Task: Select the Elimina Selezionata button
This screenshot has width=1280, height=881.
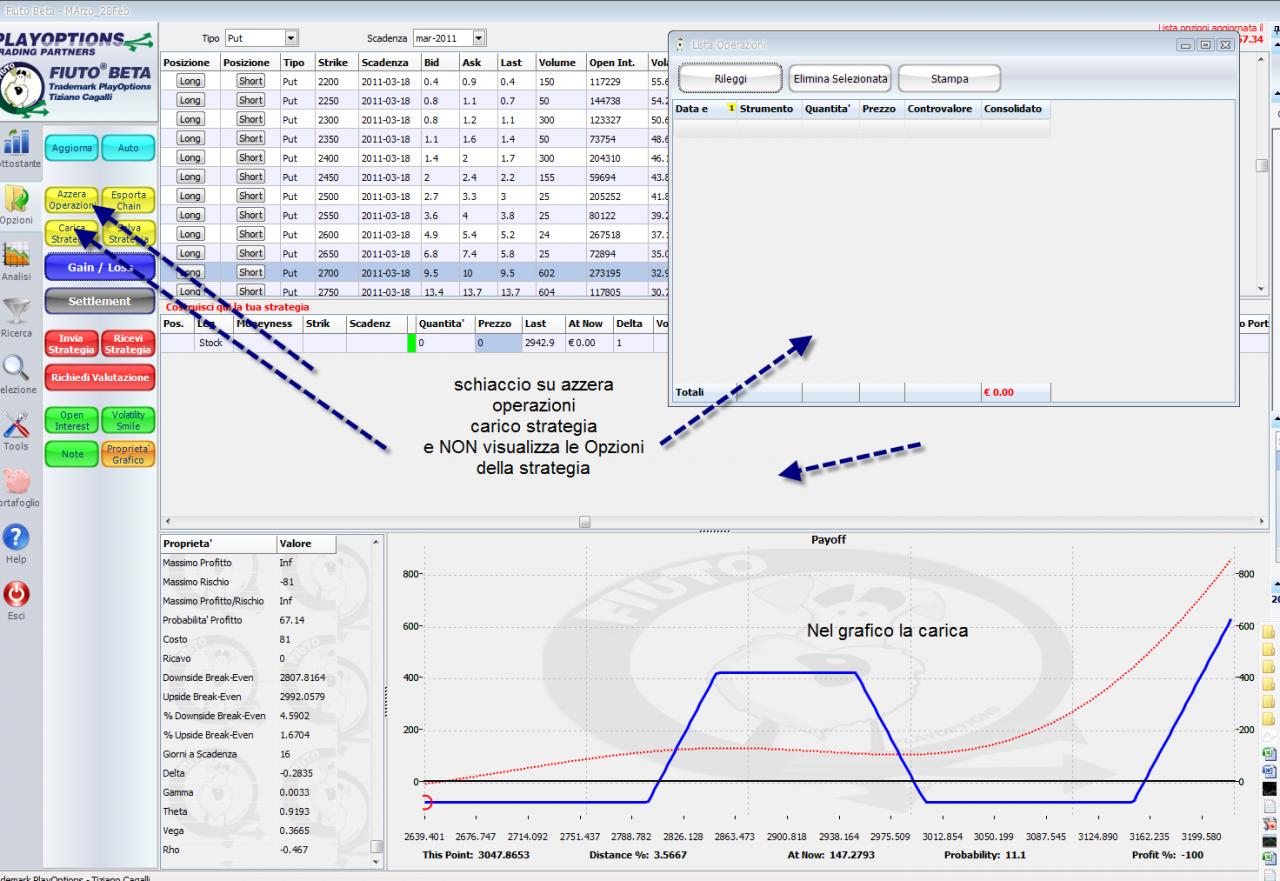Action: coord(839,79)
